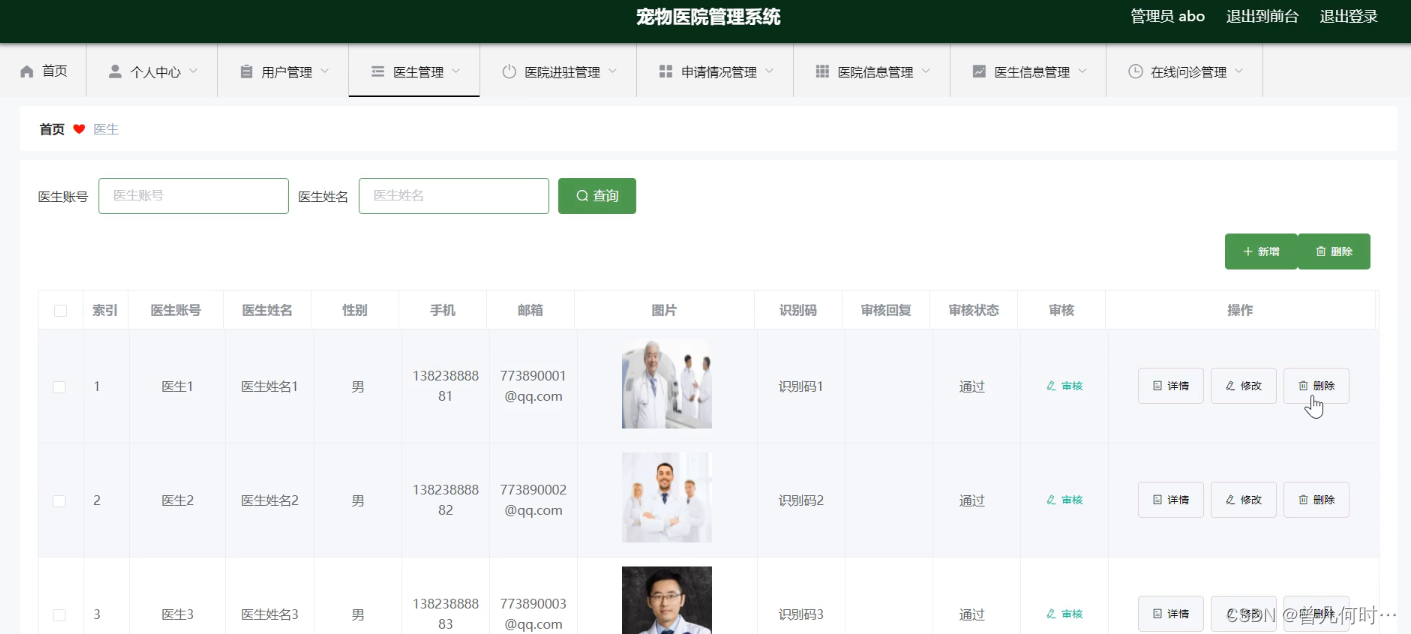The width and height of the screenshot is (1411, 634).
Task: Open the 在线问诊管理 menu label
Action: [1189, 72]
